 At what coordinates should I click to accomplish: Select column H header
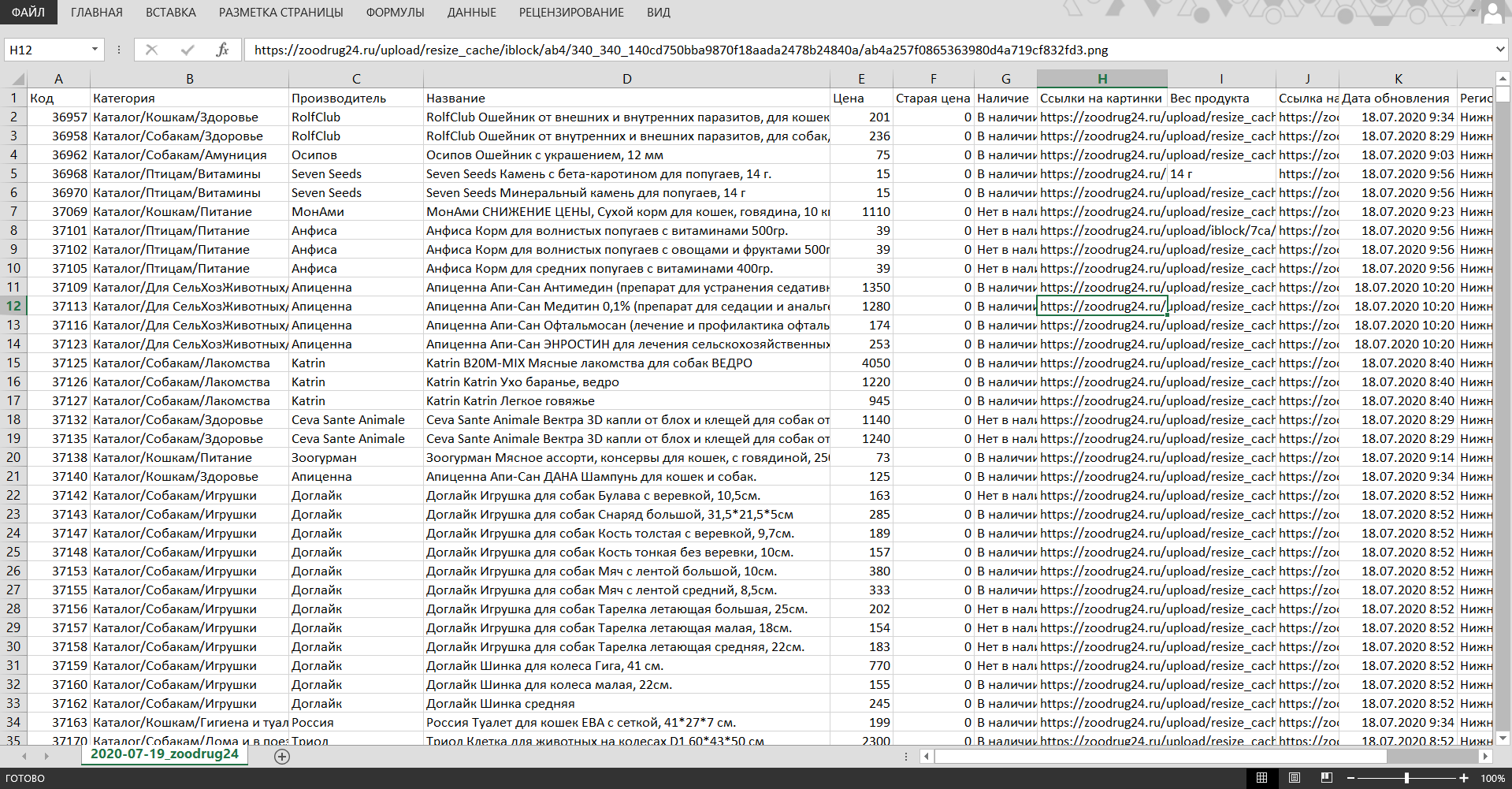[1102, 79]
